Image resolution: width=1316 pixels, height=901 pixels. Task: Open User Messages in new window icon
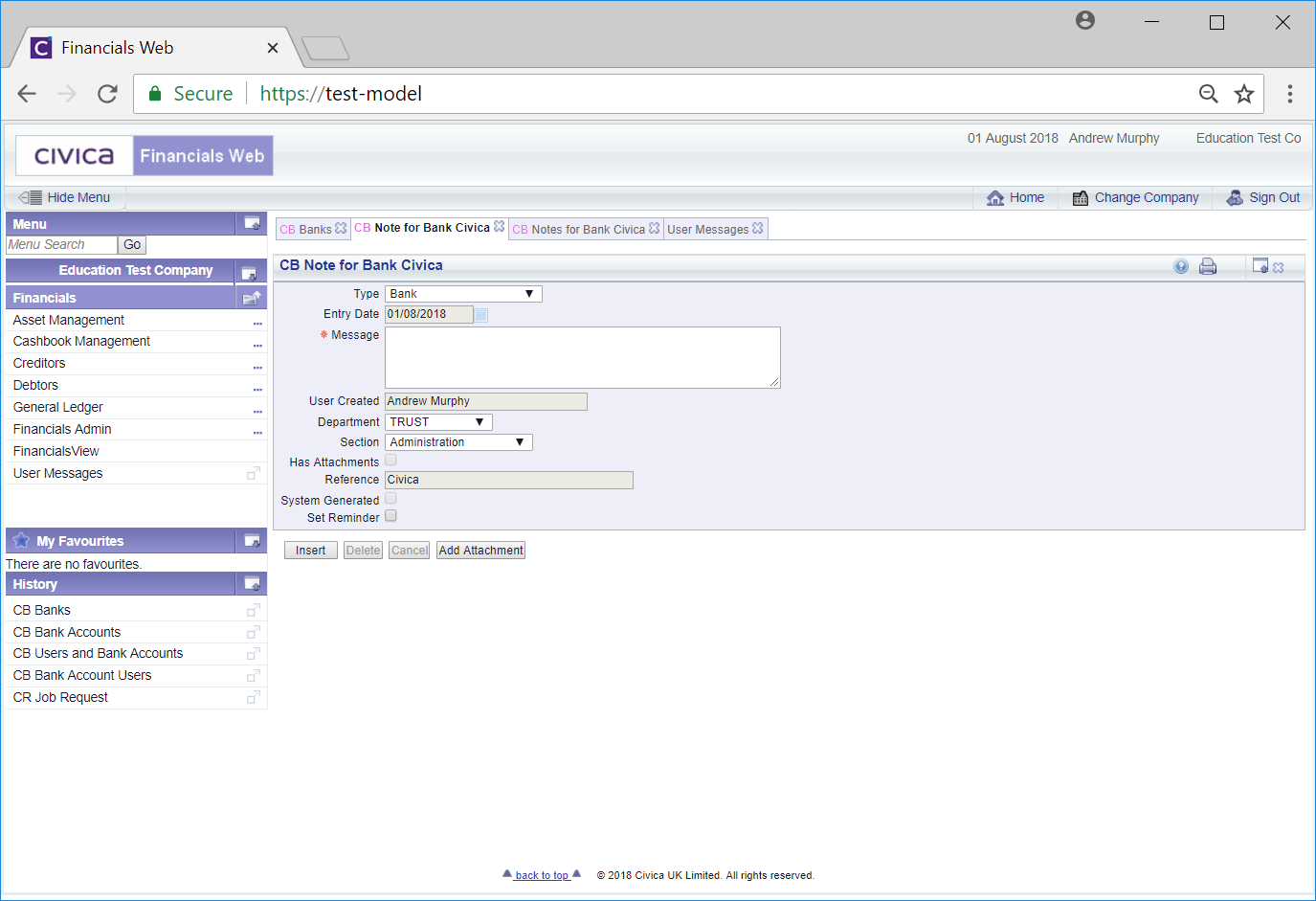254,473
